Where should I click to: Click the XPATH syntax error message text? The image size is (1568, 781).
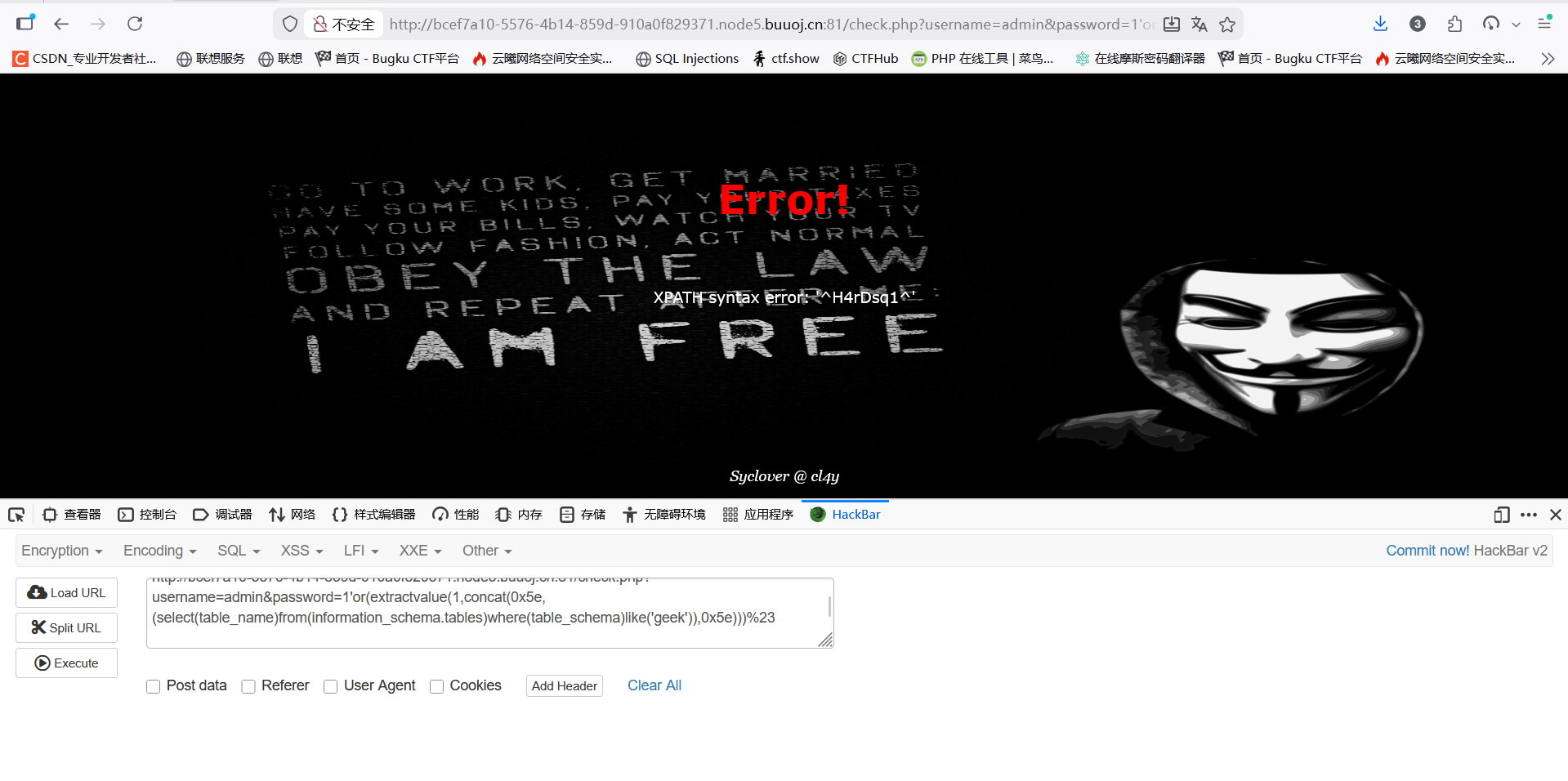(784, 297)
